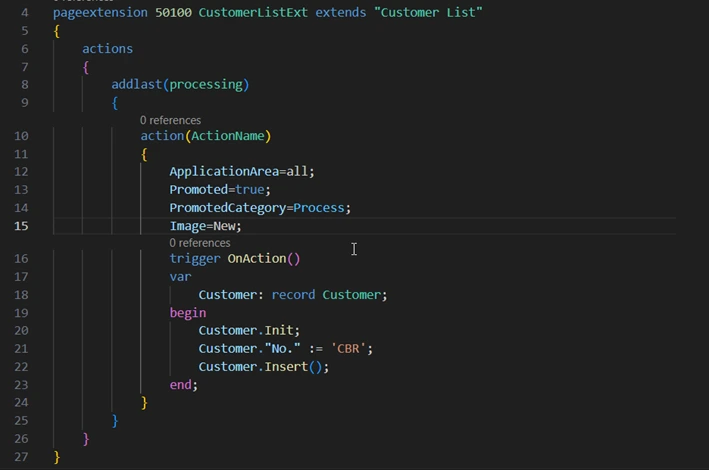
Task: Select line number 27 in the gutter
Action: point(21,457)
